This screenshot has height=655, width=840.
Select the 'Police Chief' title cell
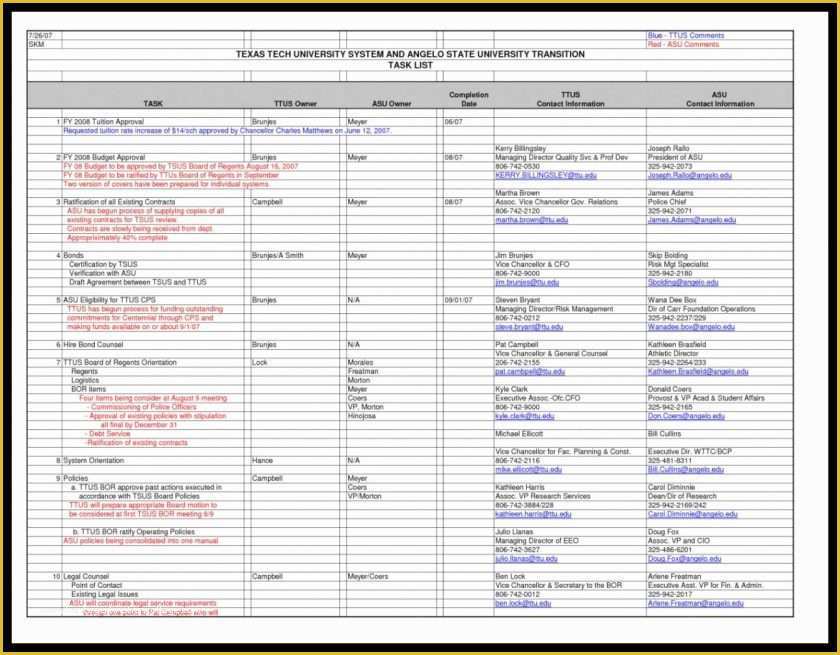point(667,202)
